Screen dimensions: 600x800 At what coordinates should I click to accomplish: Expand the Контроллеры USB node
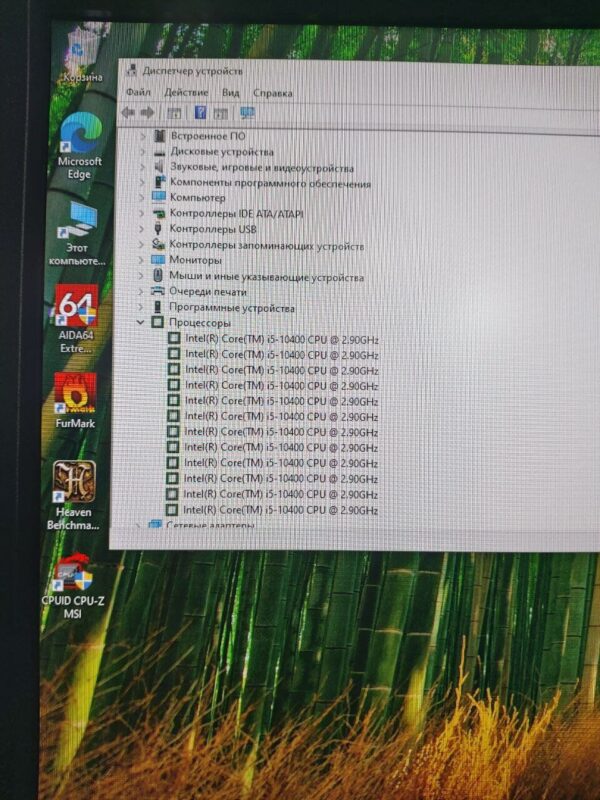141,229
